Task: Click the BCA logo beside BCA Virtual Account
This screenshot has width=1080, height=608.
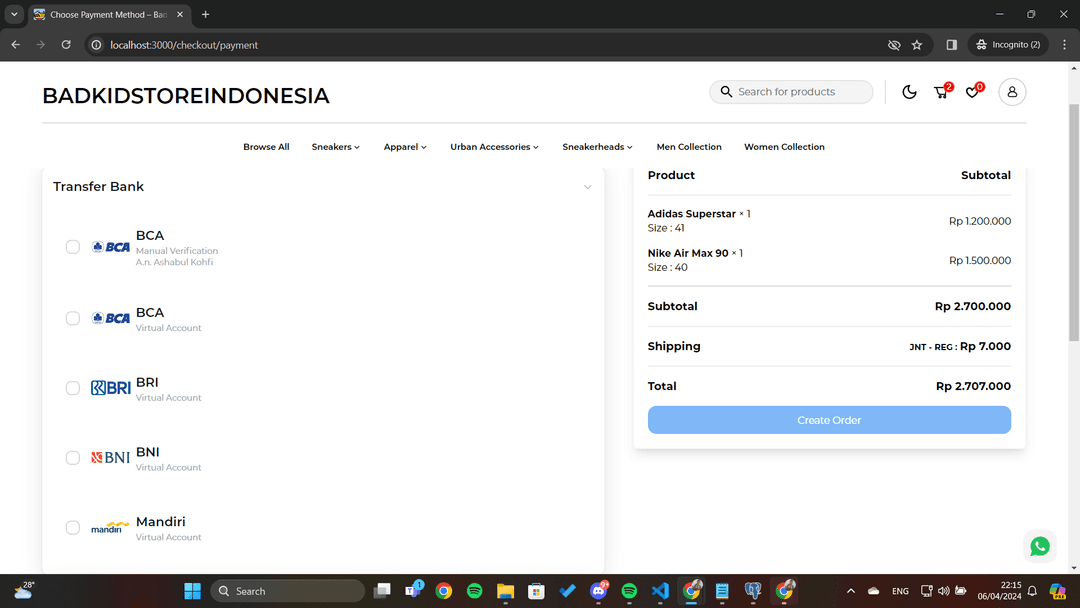Action: pos(110,318)
